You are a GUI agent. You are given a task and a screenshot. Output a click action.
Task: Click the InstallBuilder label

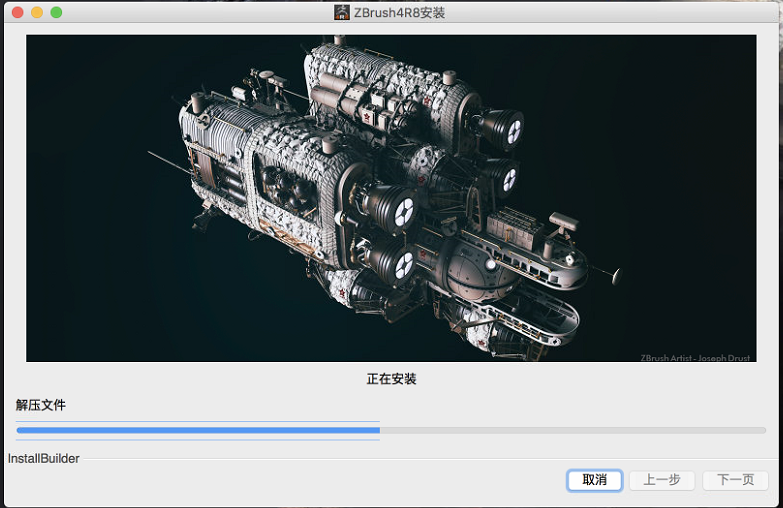tap(43, 459)
